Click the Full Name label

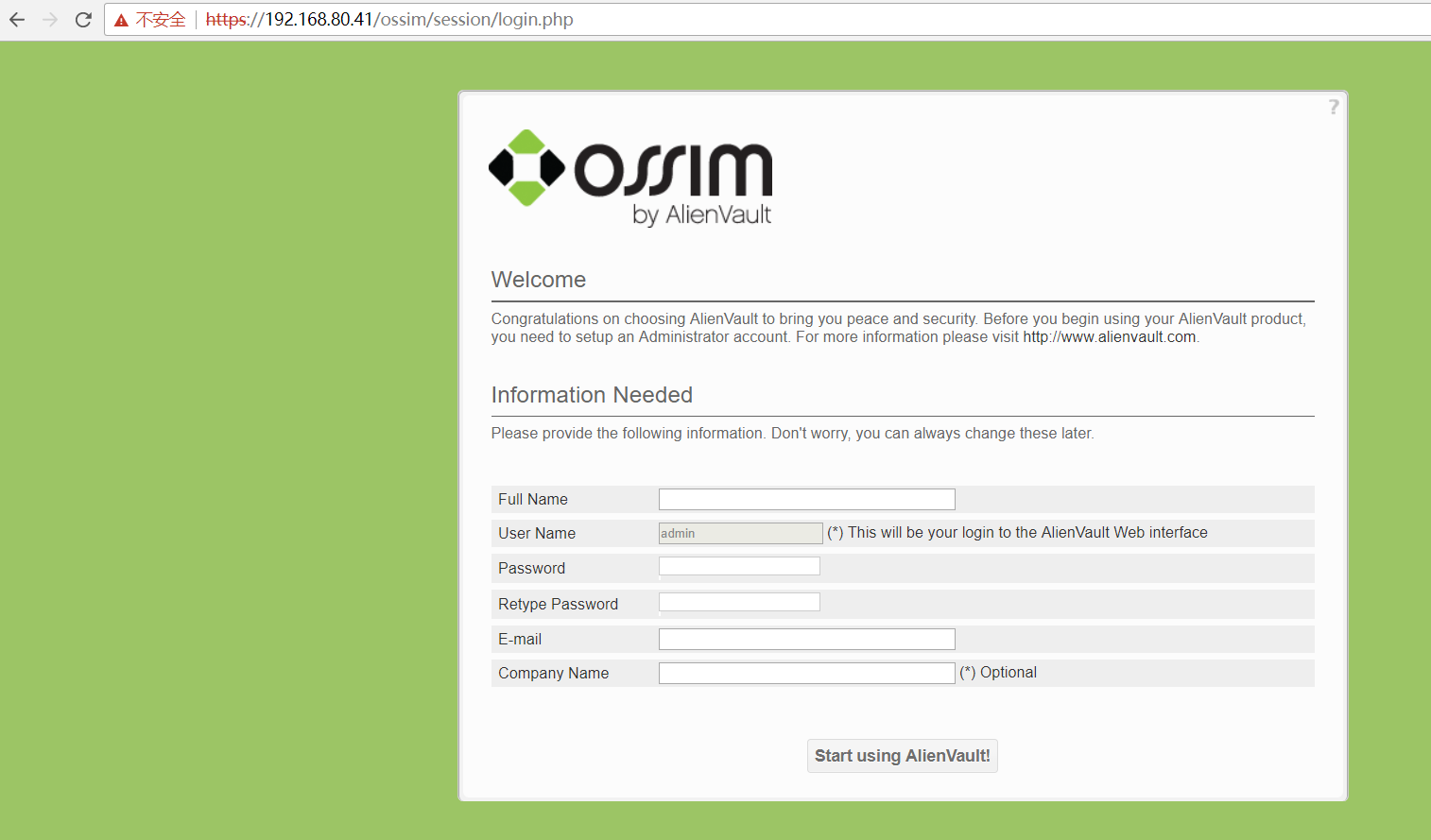coord(533,499)
